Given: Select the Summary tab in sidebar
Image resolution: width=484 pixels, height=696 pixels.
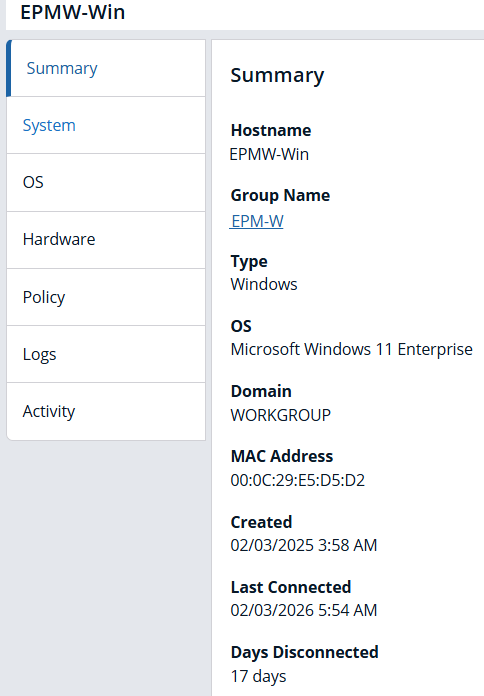Looking at the screenshot, I should tap(106, 68).
